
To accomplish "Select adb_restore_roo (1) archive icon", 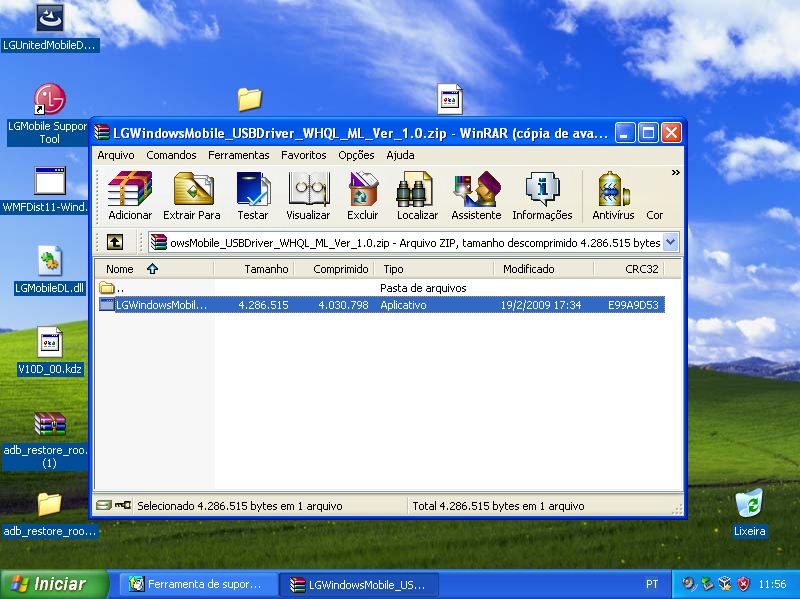I will point(49,441).
